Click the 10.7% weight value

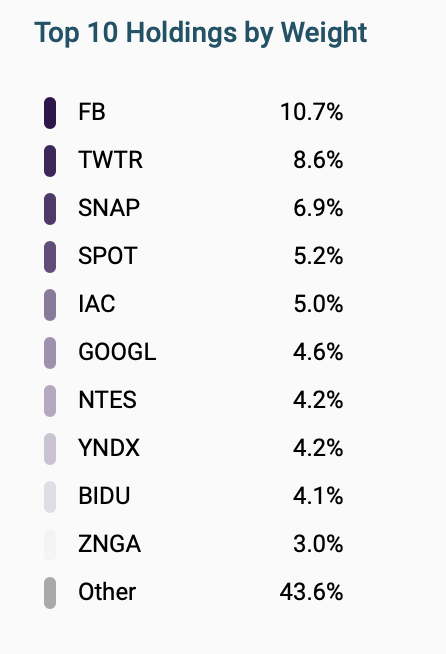[312, 112]
